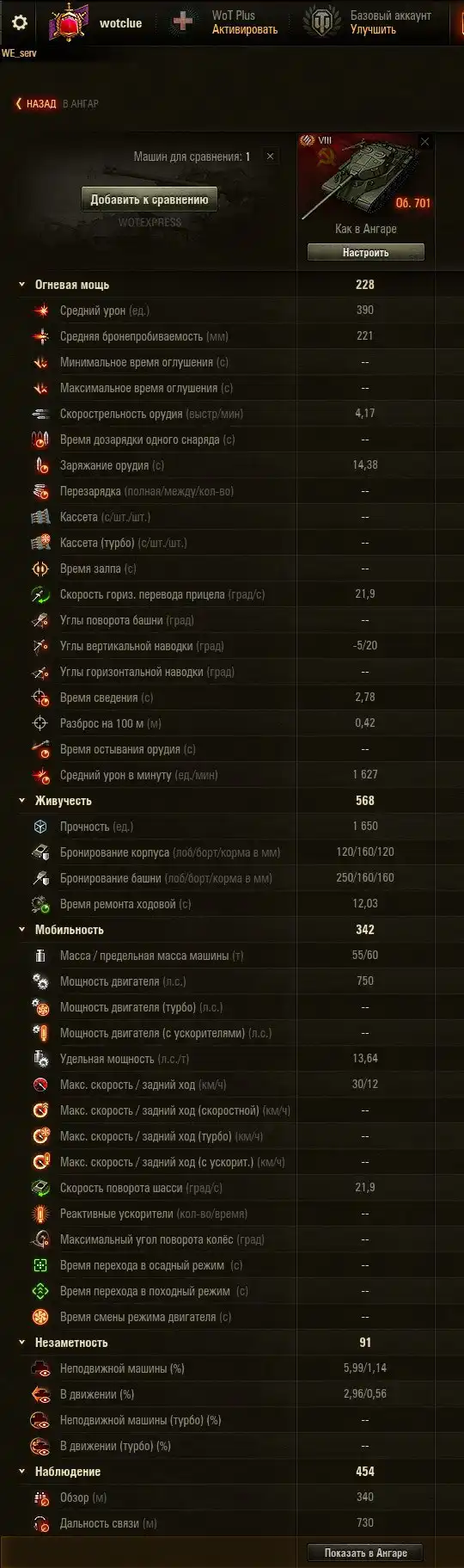Collapse the Наблюдение section

coord(22,1472)
